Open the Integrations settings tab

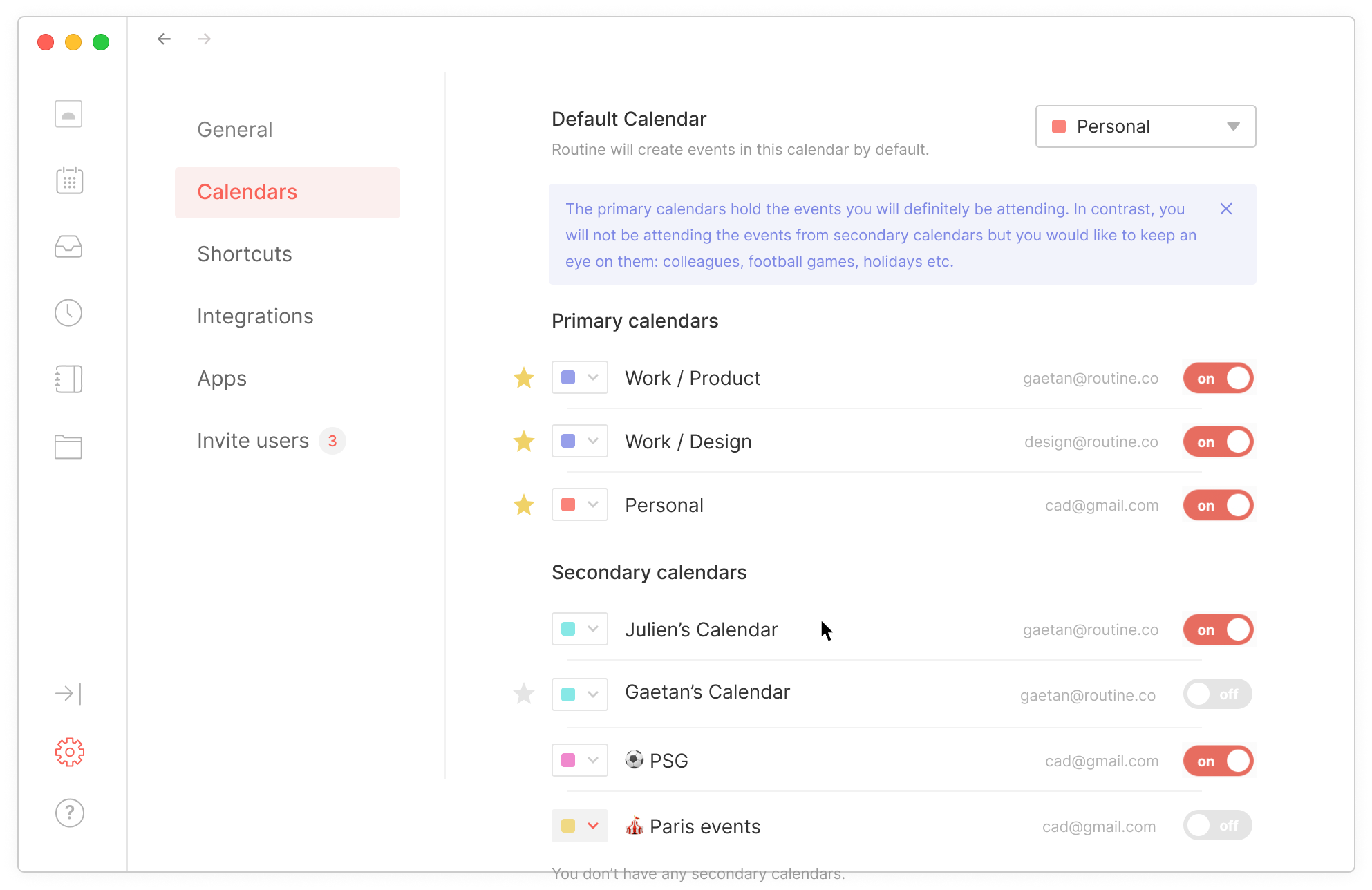(255, 316)
